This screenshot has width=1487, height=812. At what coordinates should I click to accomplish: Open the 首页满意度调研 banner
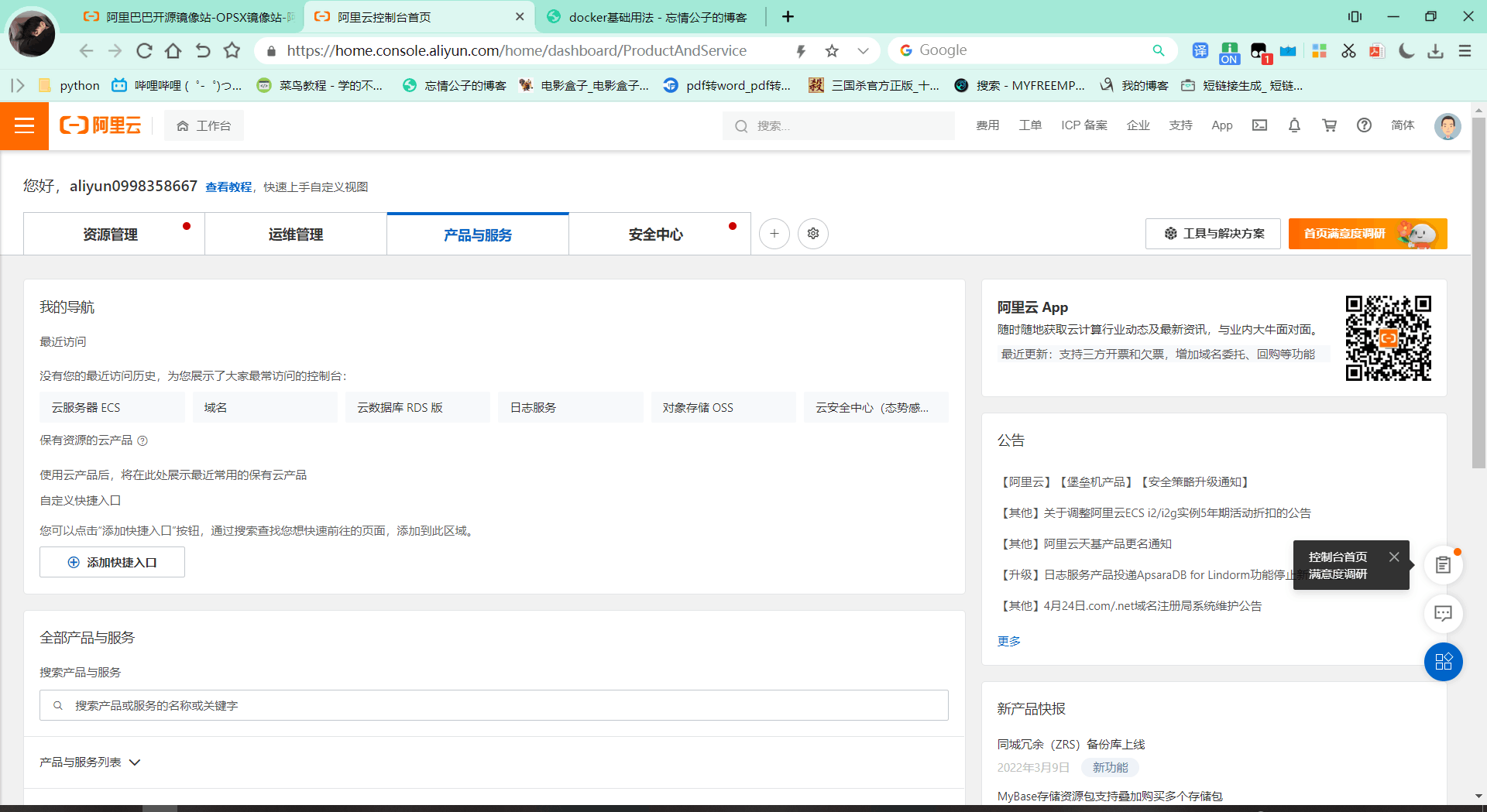[x=1368, y=234]
